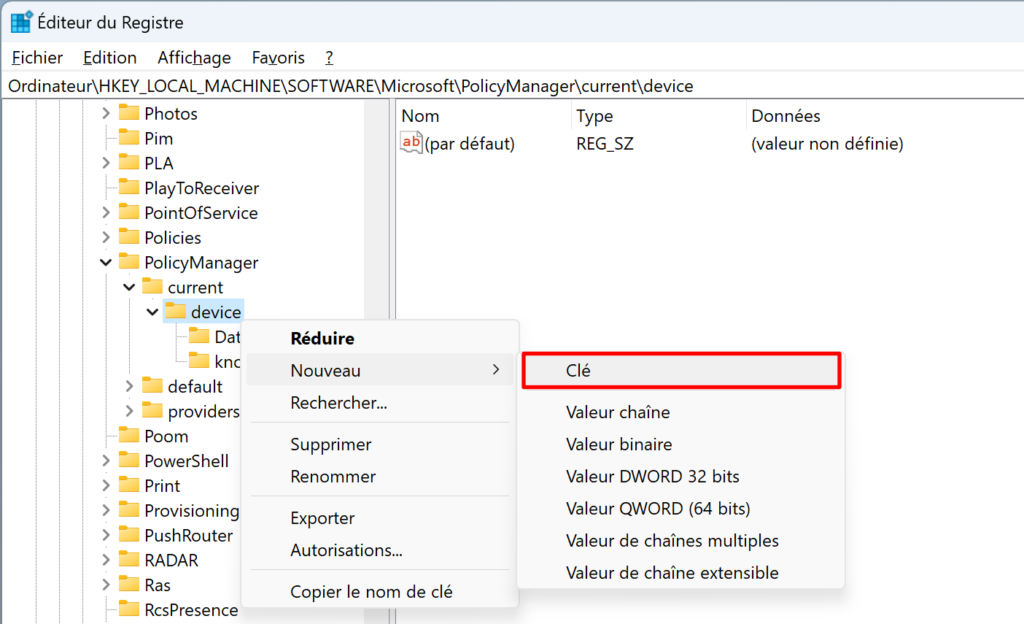Click the Type column header
The height and width of the screenshot is (624, 1024).
658,116
